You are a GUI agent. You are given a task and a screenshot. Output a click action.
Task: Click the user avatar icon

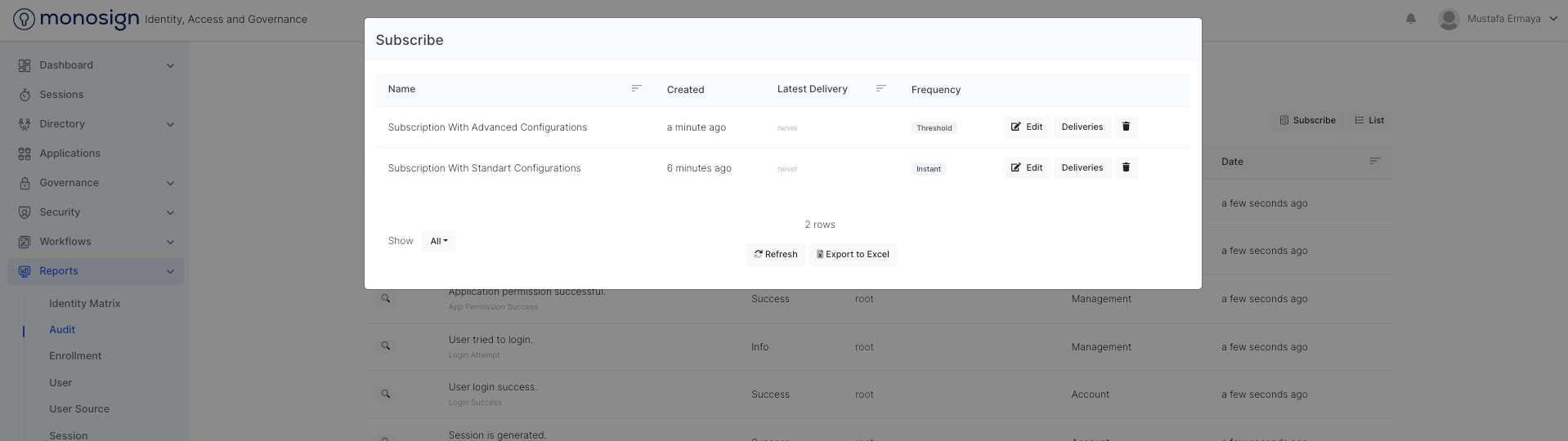point(1449,19)
